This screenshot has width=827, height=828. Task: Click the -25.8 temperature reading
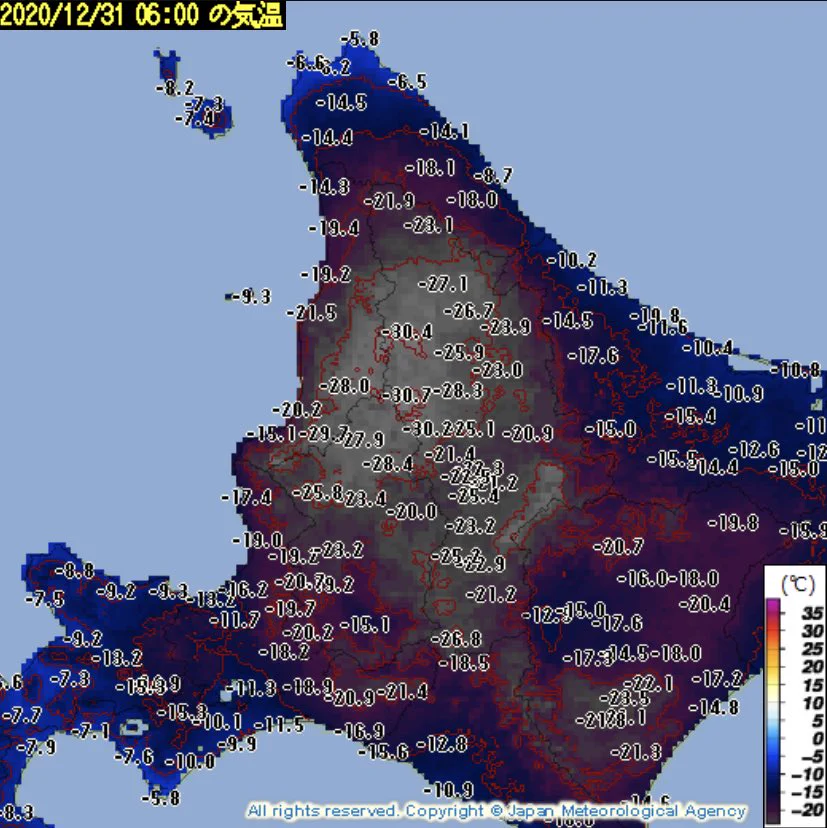pos(318,493)
